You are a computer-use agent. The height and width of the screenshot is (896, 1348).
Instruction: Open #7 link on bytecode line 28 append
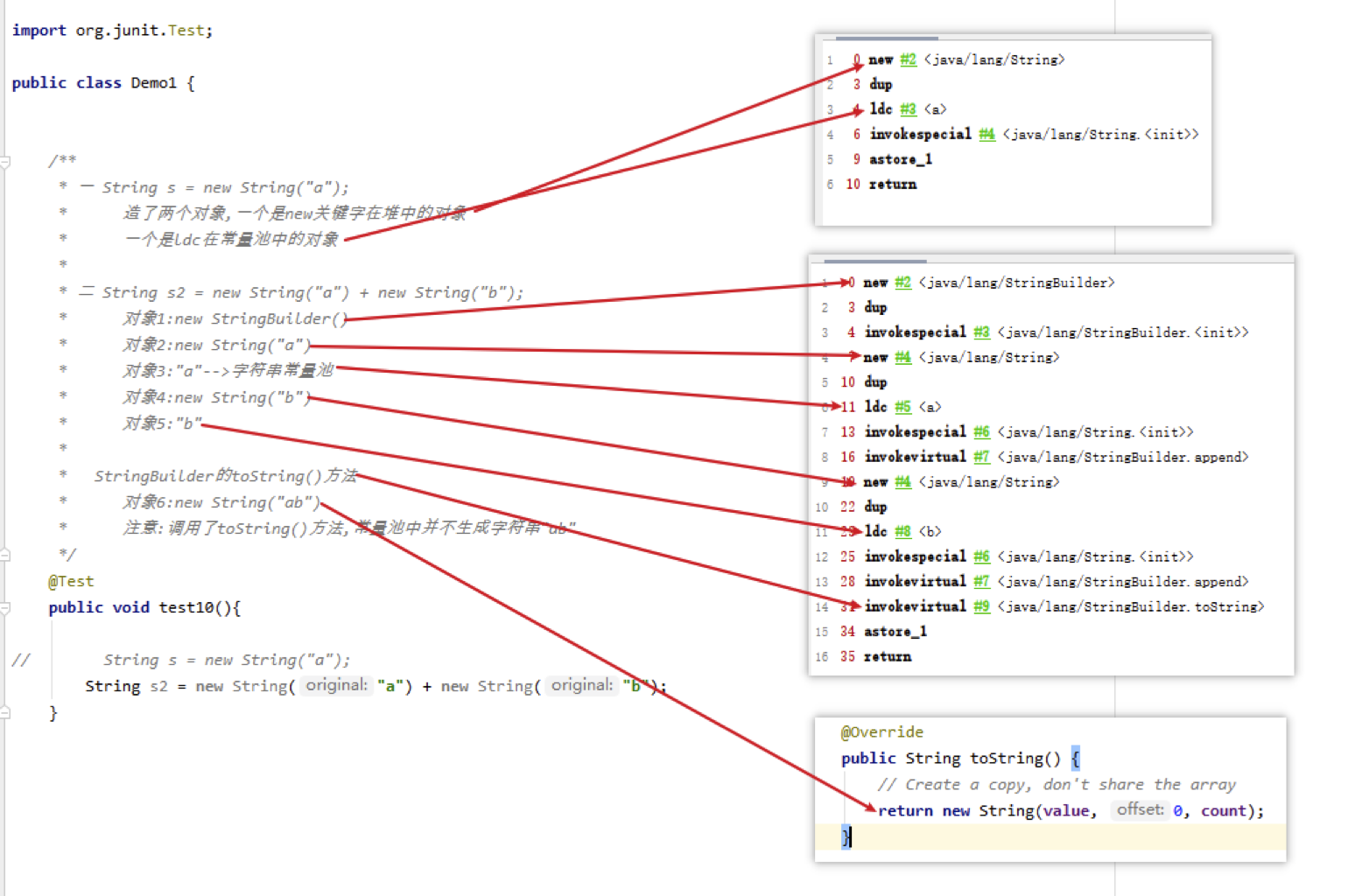[981, 582]
